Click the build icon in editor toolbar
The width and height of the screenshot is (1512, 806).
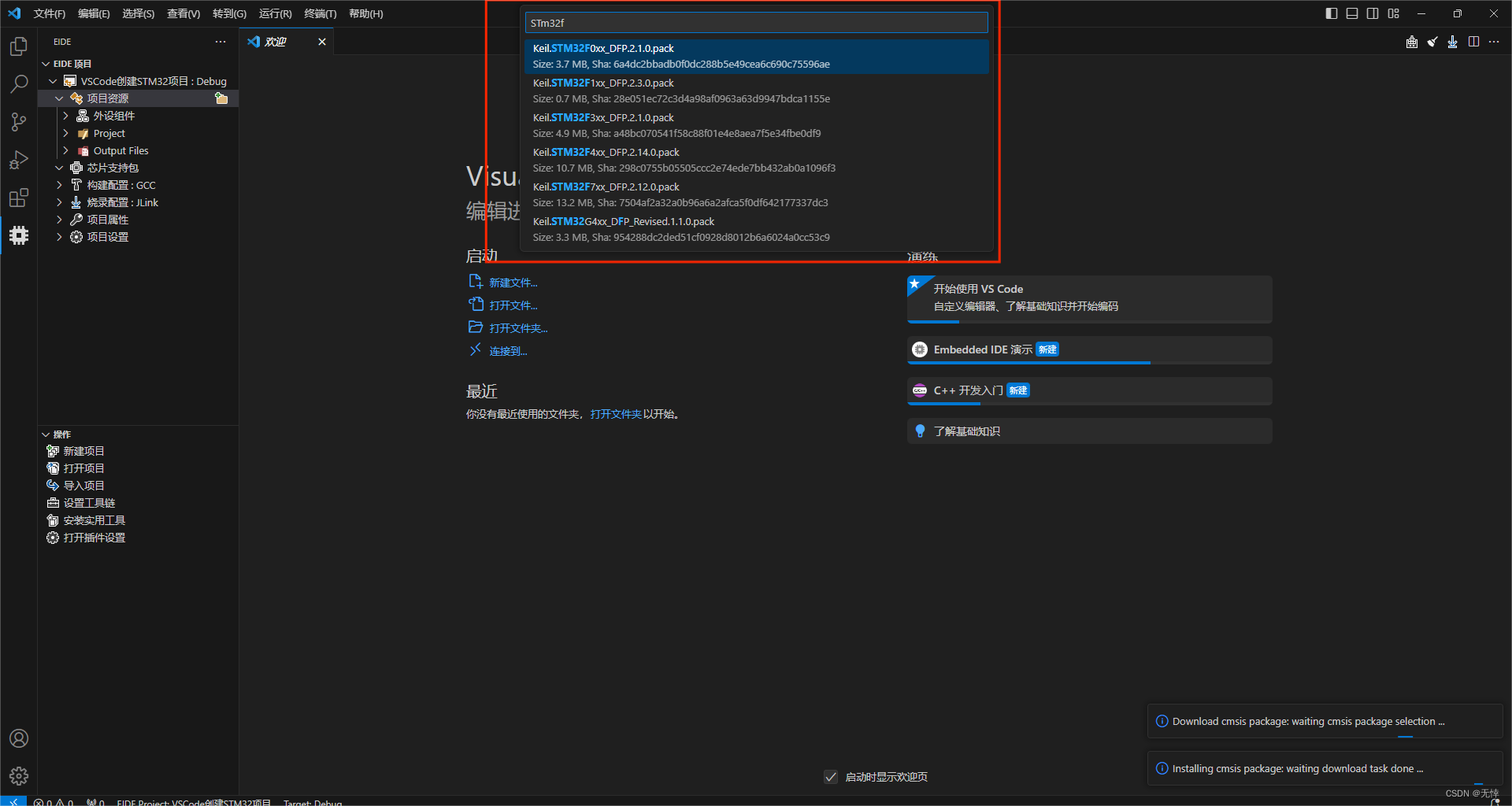pyautogui.click(x=1412, y=42)
